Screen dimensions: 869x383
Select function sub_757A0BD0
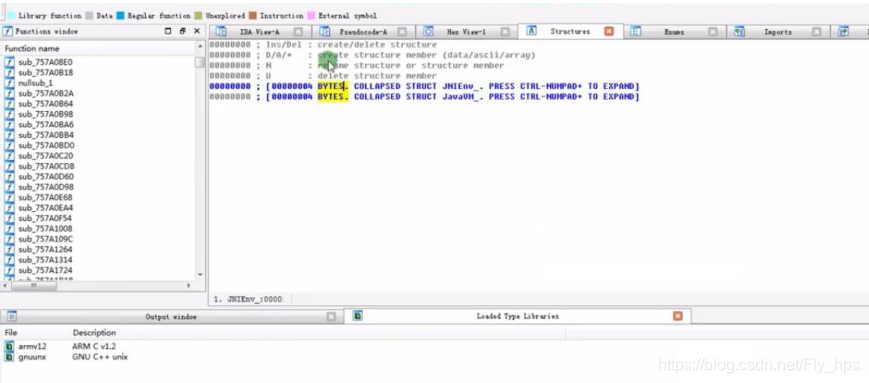[46, 145]
